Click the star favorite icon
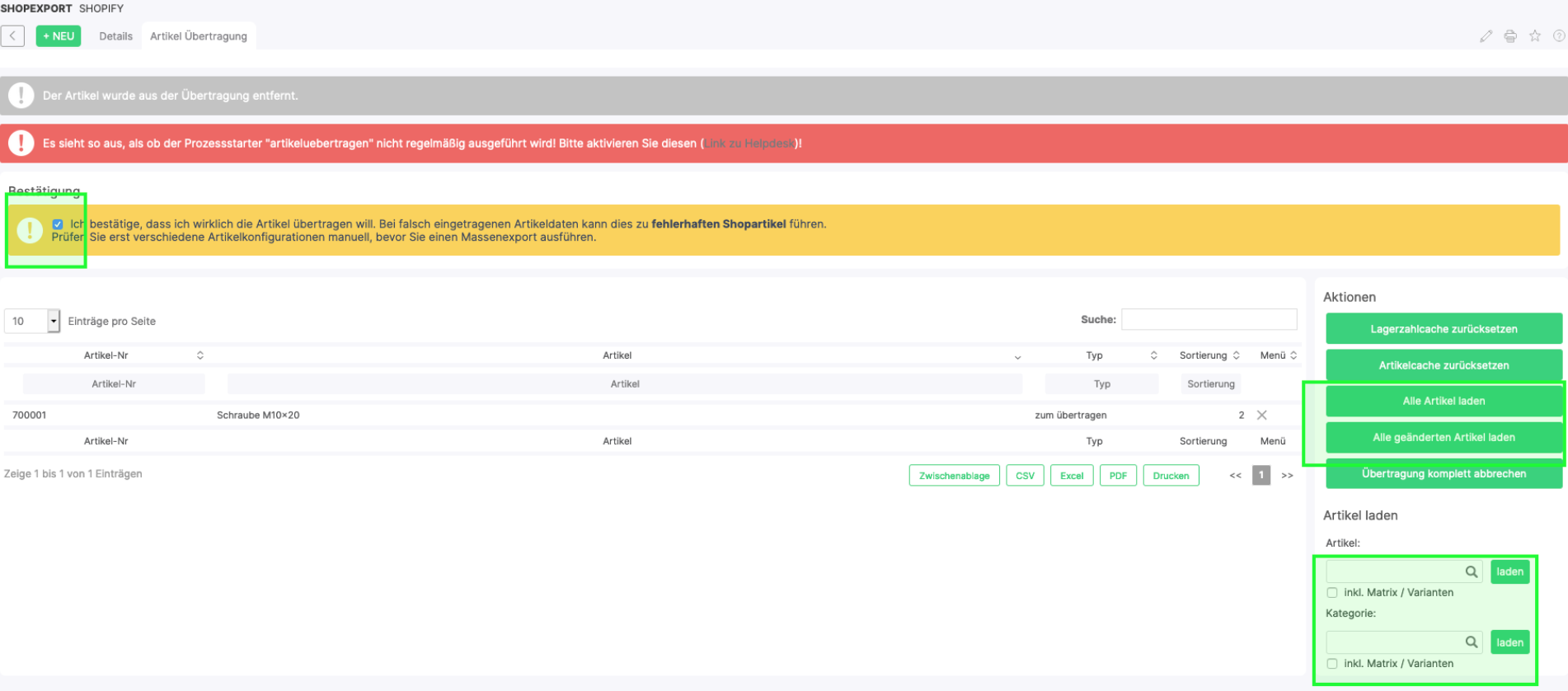Viewport: 1568px width, 691px height. click(1535, 36)
